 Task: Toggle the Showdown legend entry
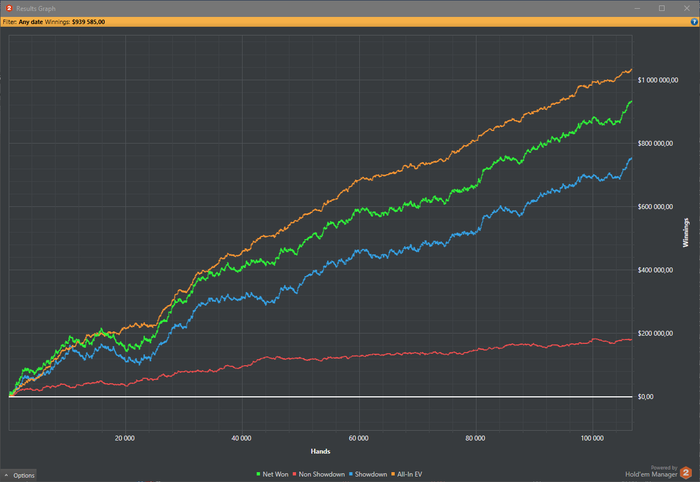click(368, 474)
